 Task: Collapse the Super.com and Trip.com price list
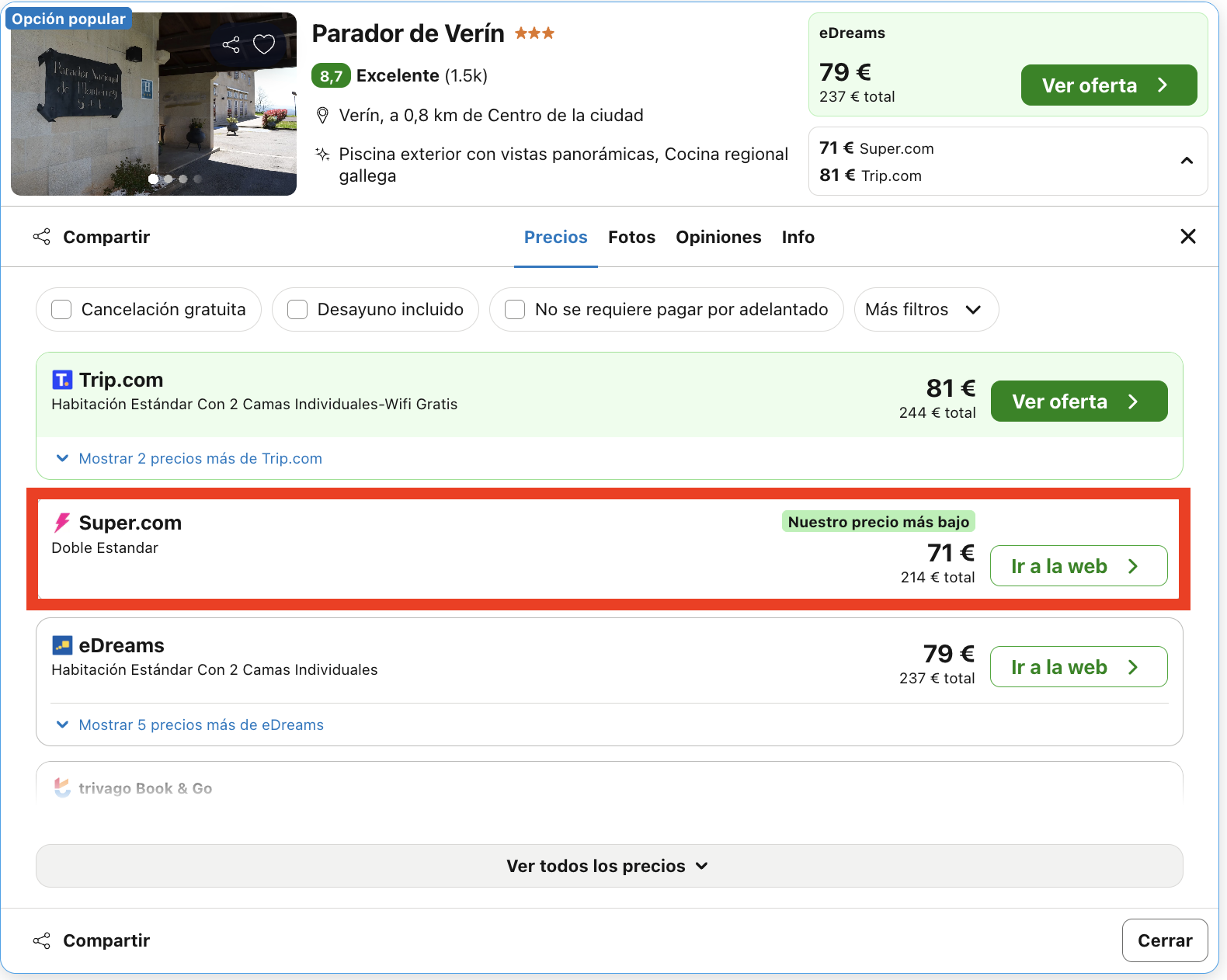(x=1187, y=161)
